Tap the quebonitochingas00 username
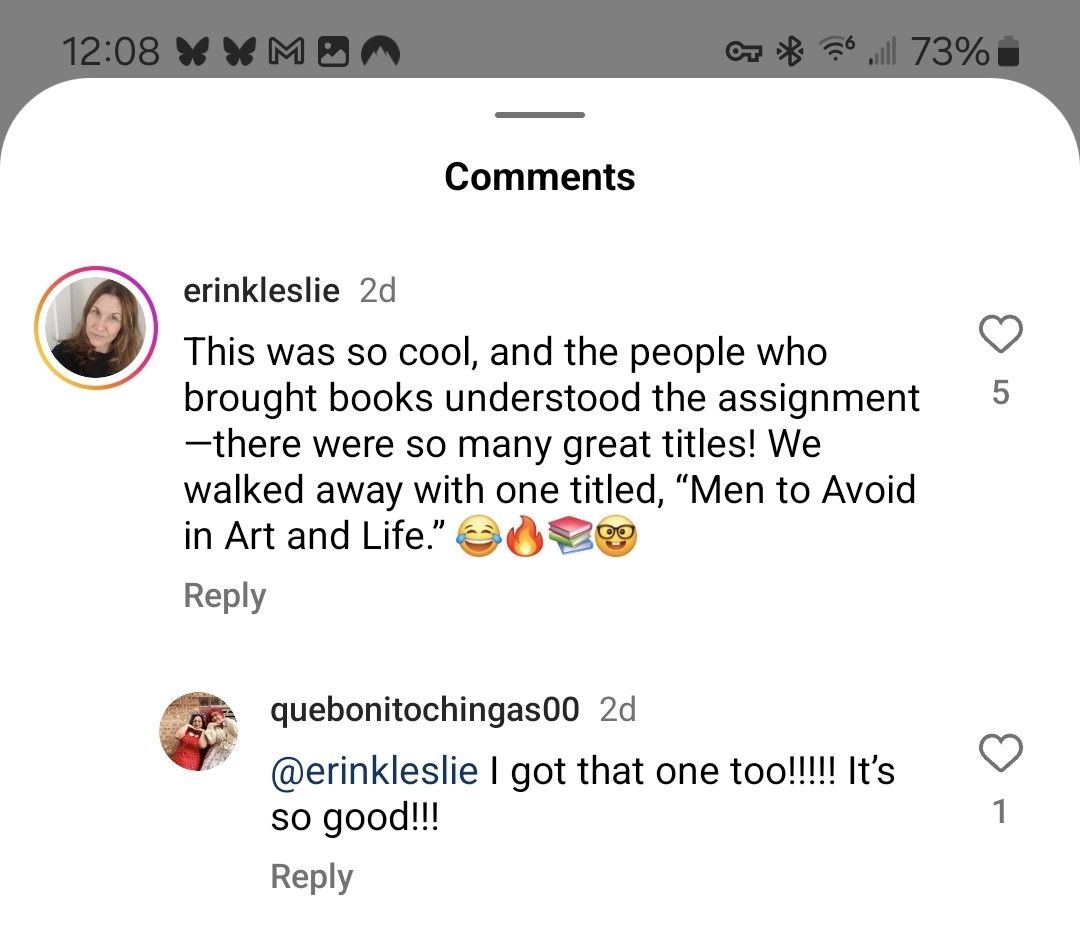The image size is (1080, 939). point(425,710)
